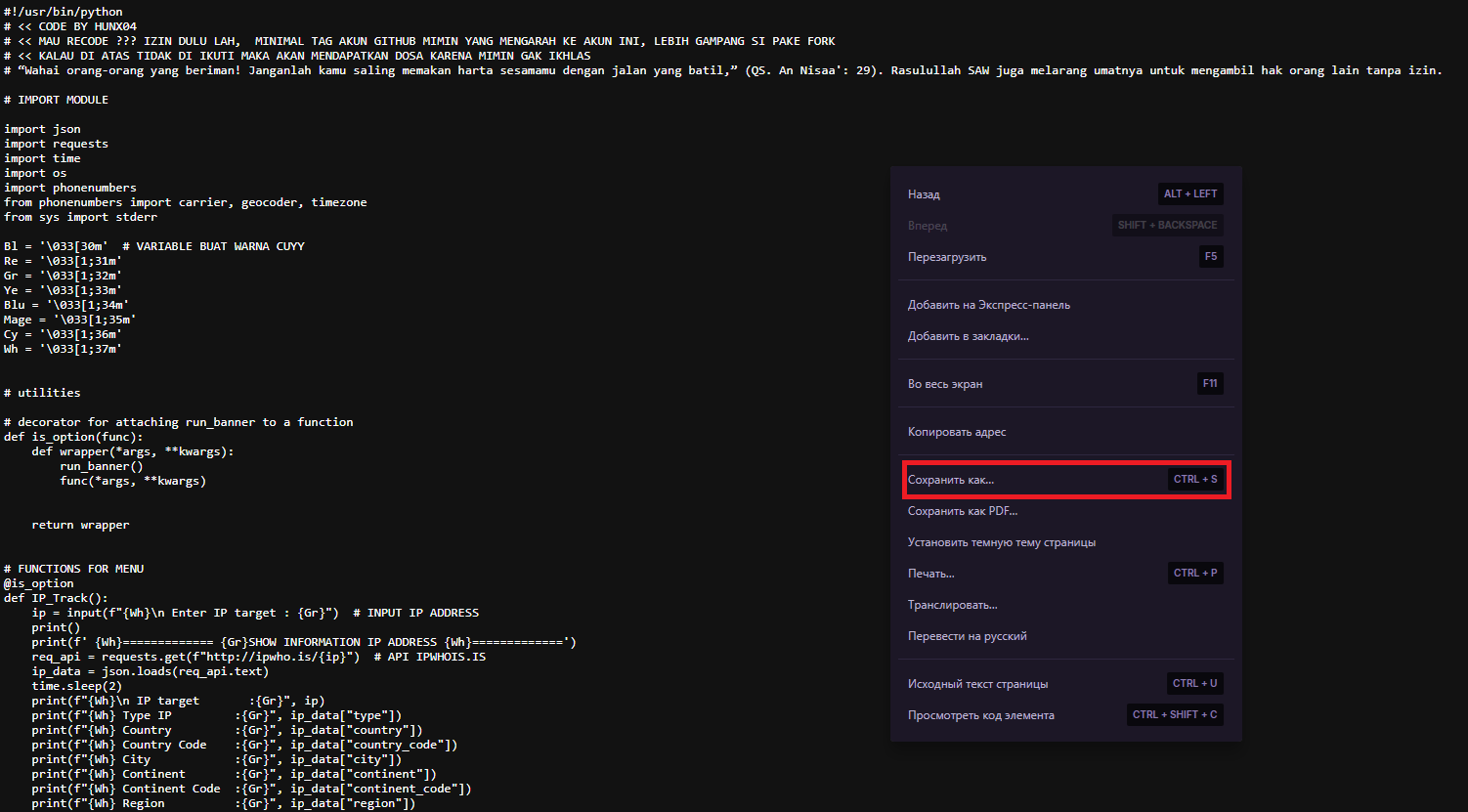
Task: Choose 'Просмотреть код элемента' inspect option
Action: coord(980,715)
